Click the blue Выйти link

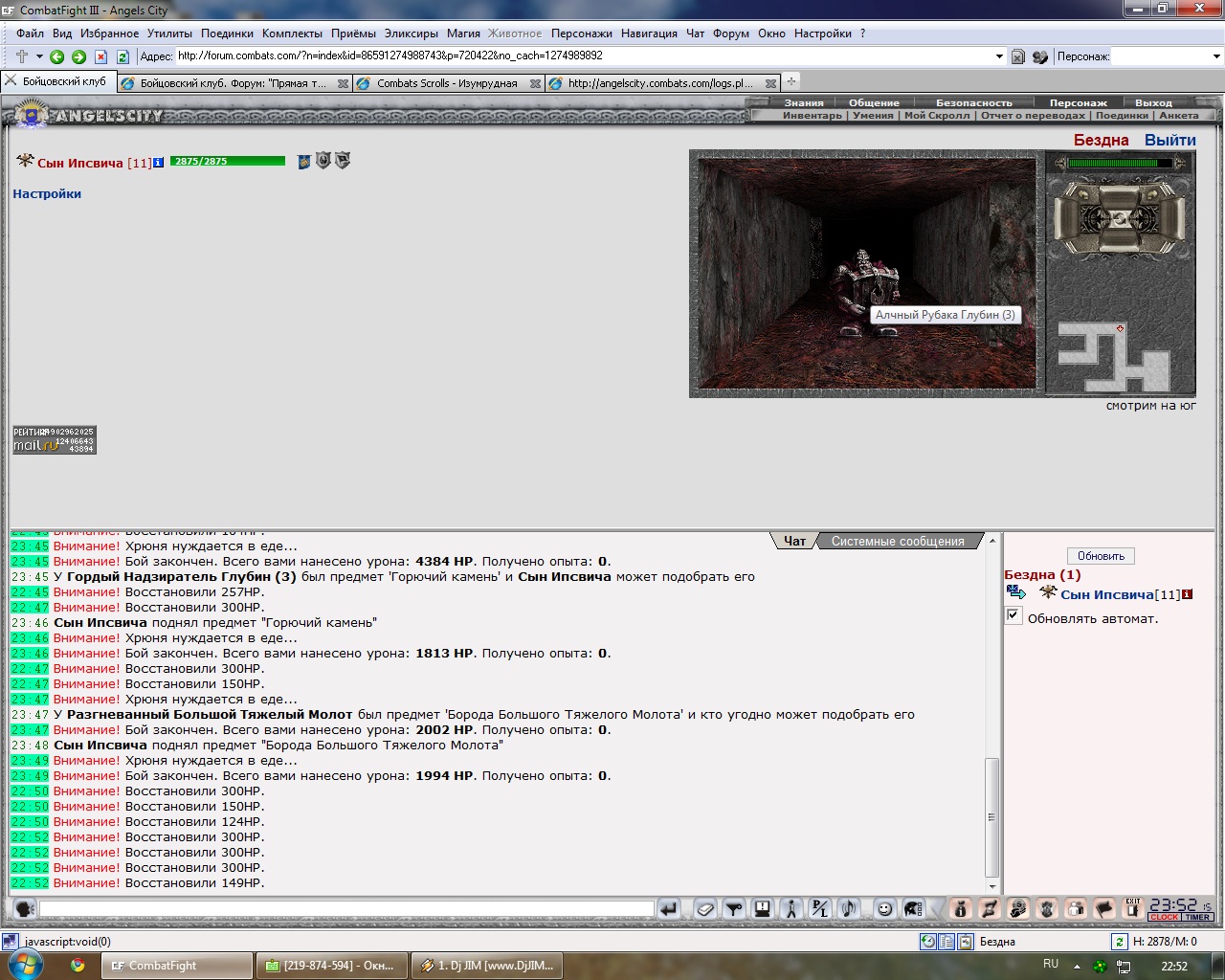[1169, 140]
